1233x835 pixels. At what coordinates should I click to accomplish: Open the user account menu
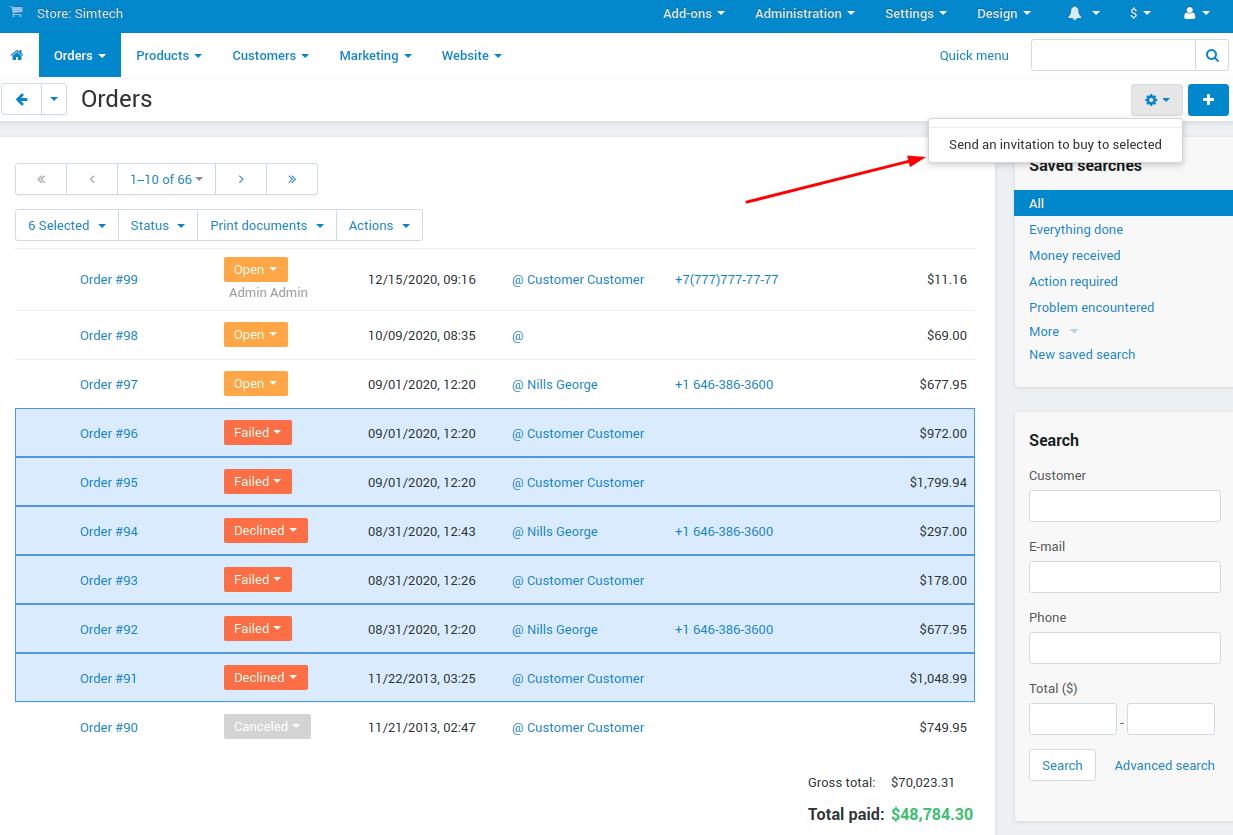pyautogui.click(x=1195, y=14)
